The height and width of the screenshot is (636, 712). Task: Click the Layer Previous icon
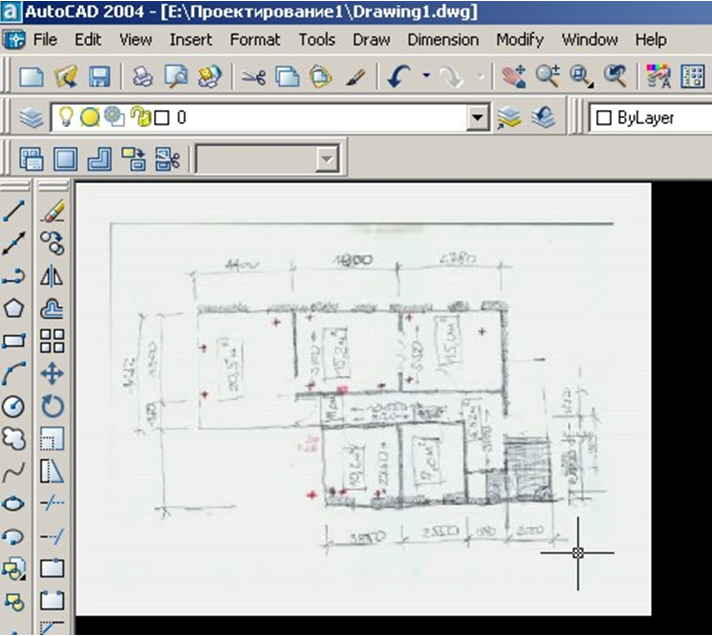543,118
